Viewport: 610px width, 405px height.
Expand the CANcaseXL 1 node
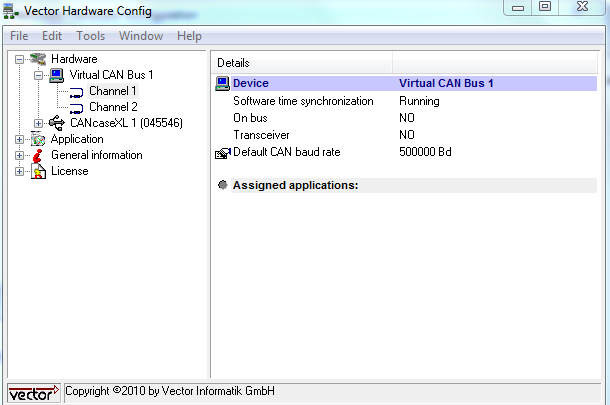pos(38,123)
